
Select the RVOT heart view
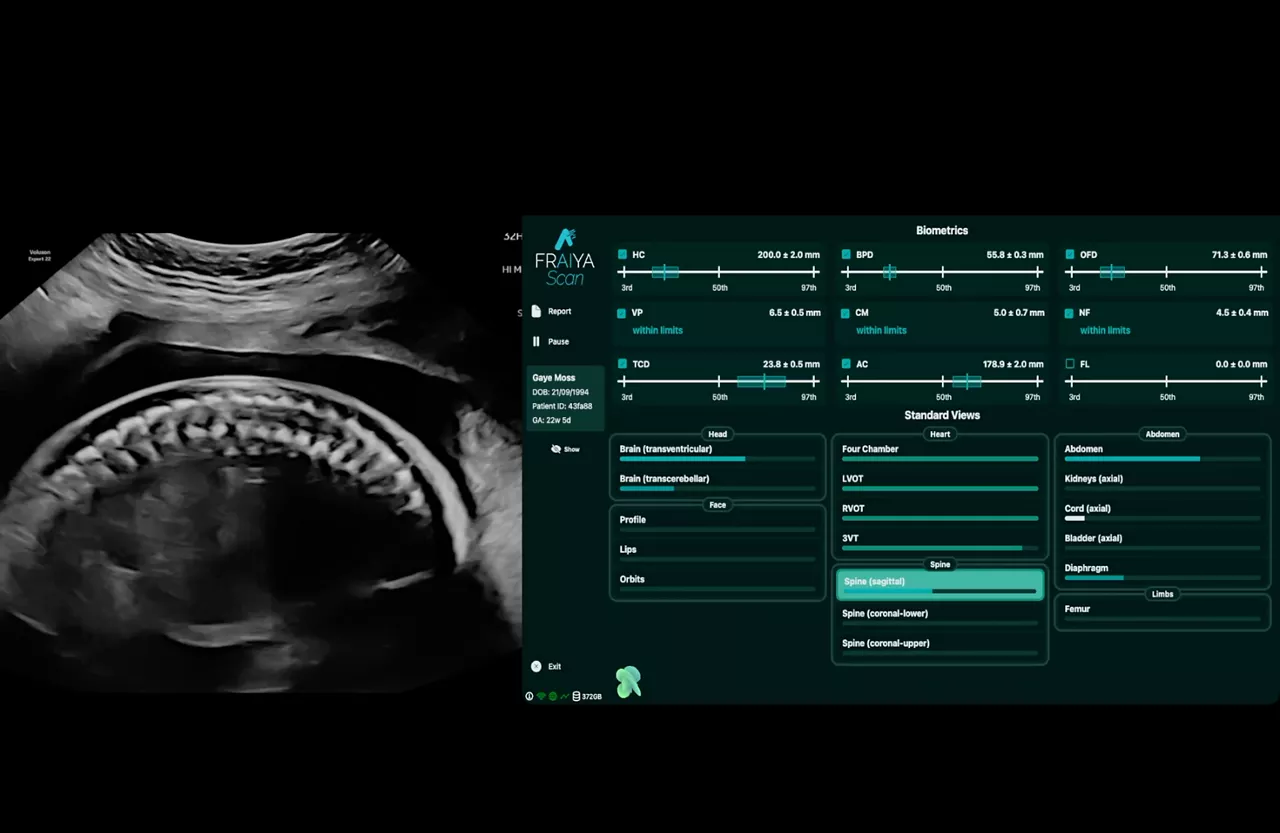coord(940,513)
